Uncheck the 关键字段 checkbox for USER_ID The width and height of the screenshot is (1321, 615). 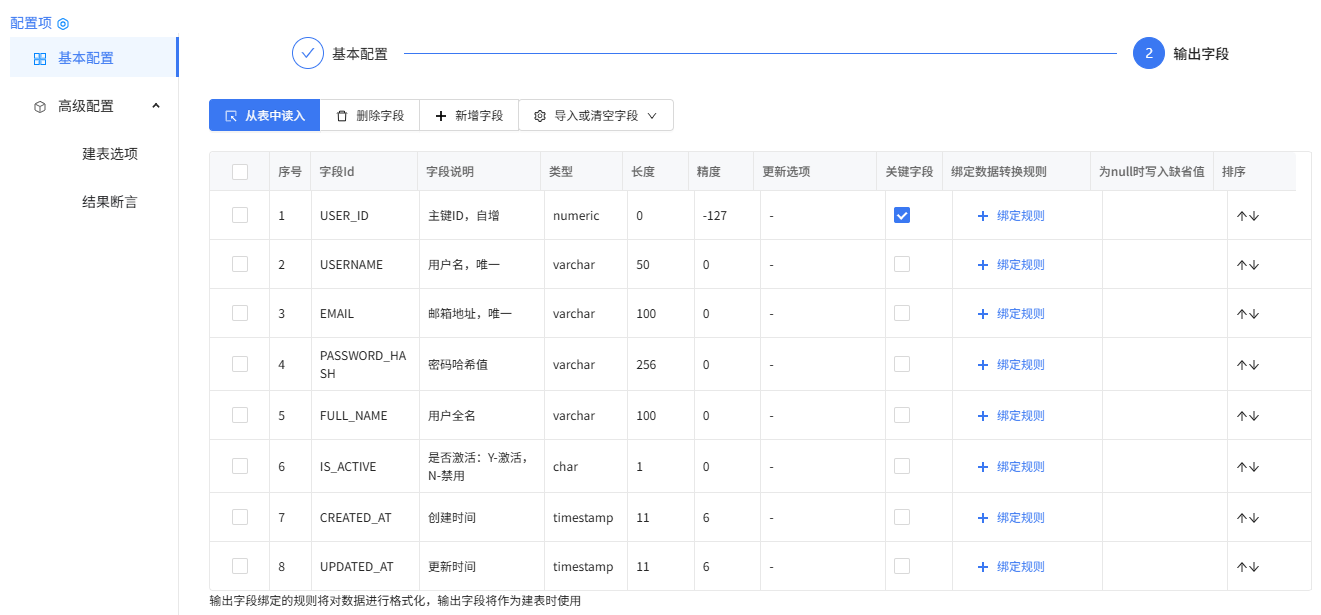coord(902,214)
